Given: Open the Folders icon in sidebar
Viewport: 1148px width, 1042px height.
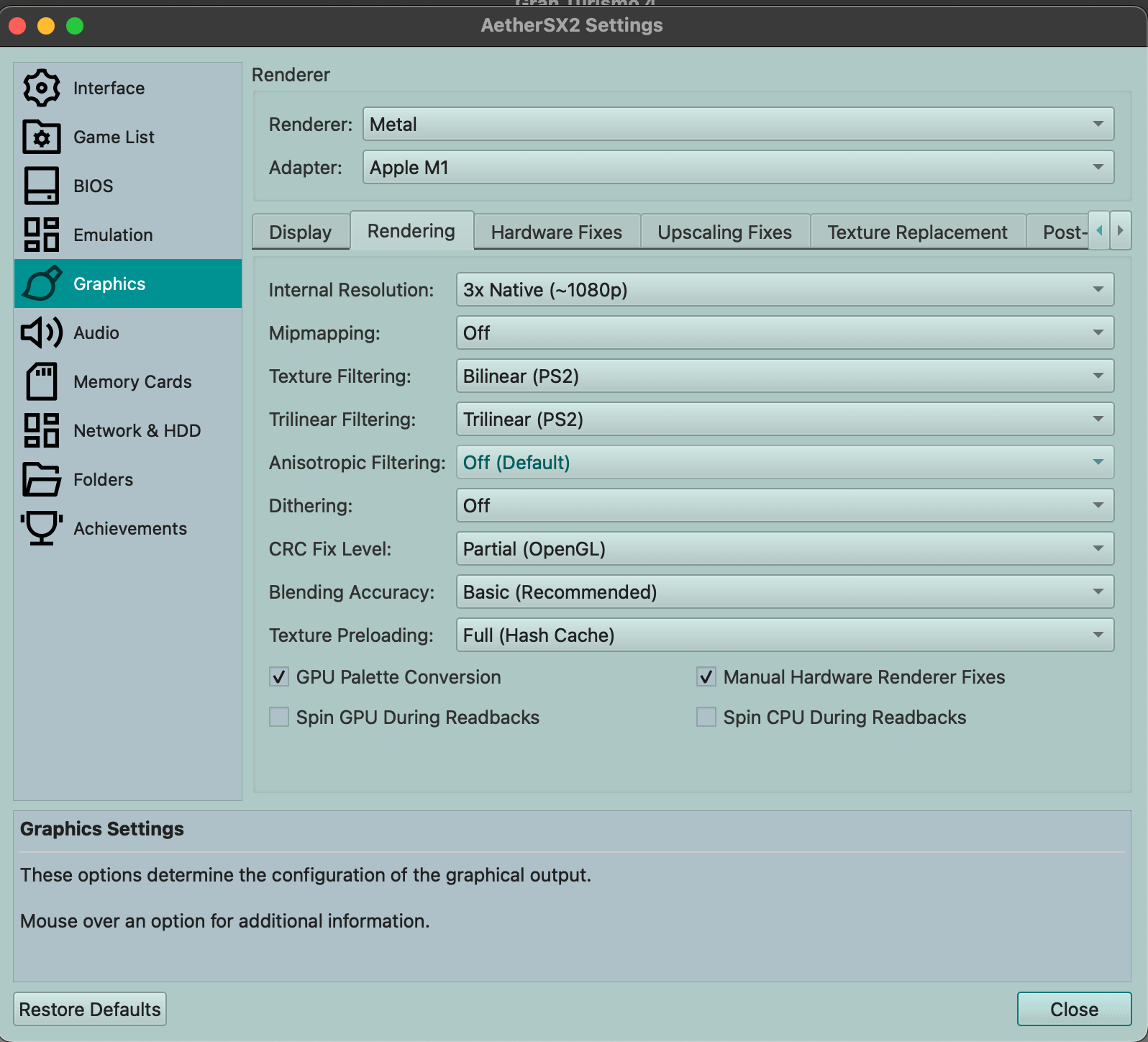Looking at the screenshot, I should (42, 480).
